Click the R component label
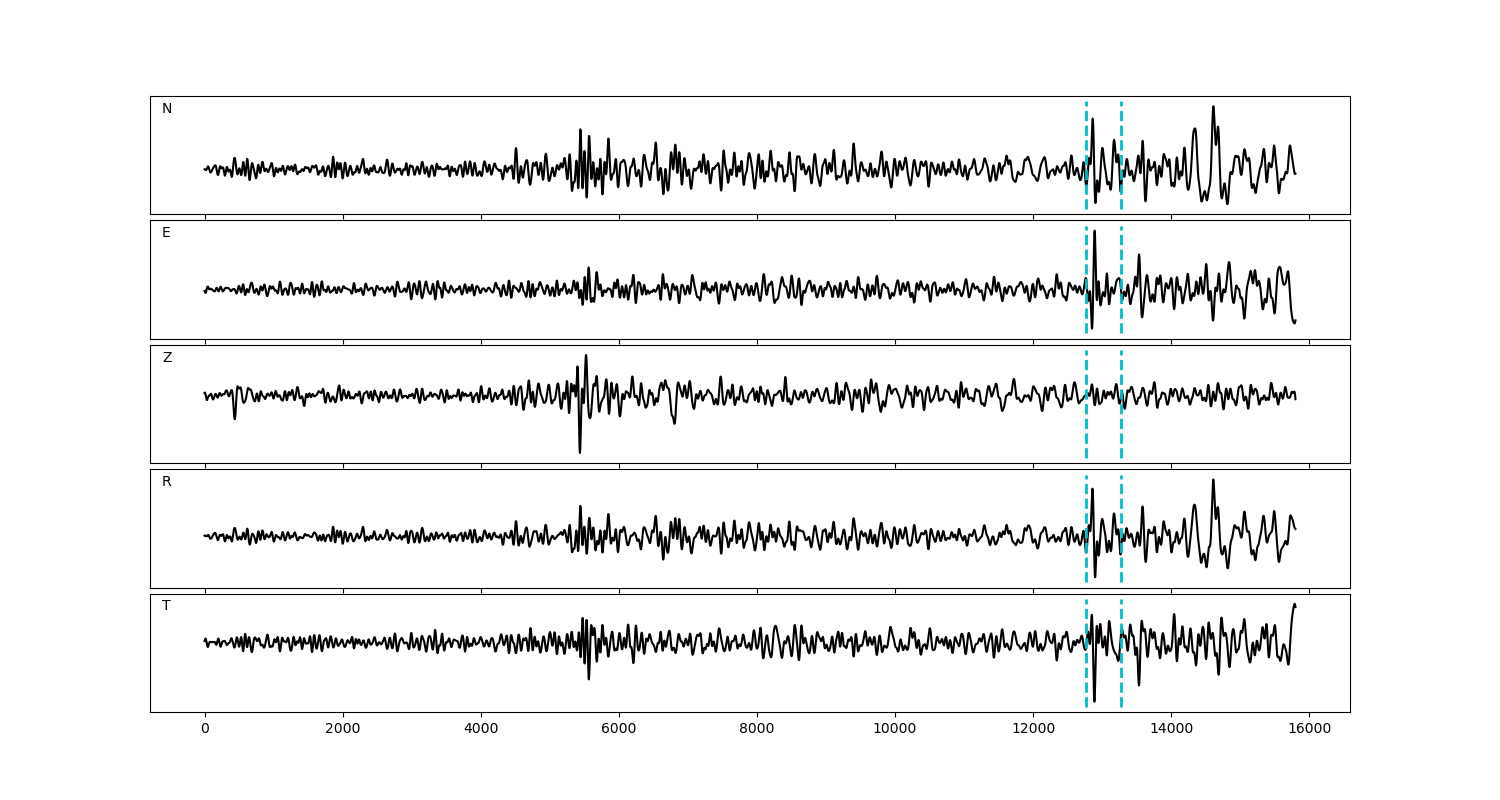 tap(167, 482)
